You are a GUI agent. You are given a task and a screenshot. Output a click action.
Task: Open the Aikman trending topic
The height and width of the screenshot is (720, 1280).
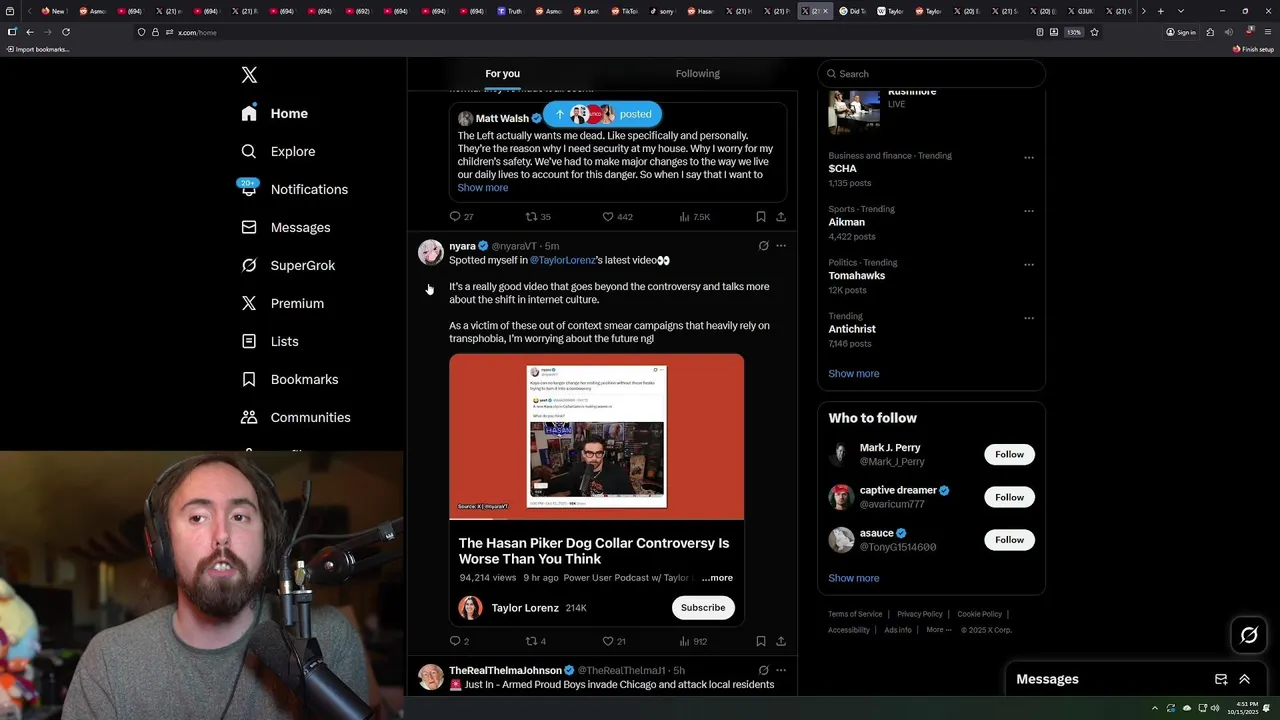846,222
